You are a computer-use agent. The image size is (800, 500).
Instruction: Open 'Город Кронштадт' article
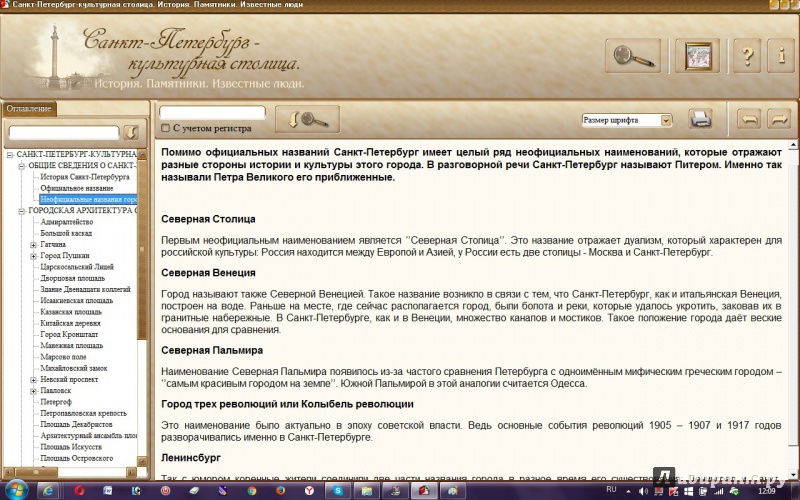point(69,334)
